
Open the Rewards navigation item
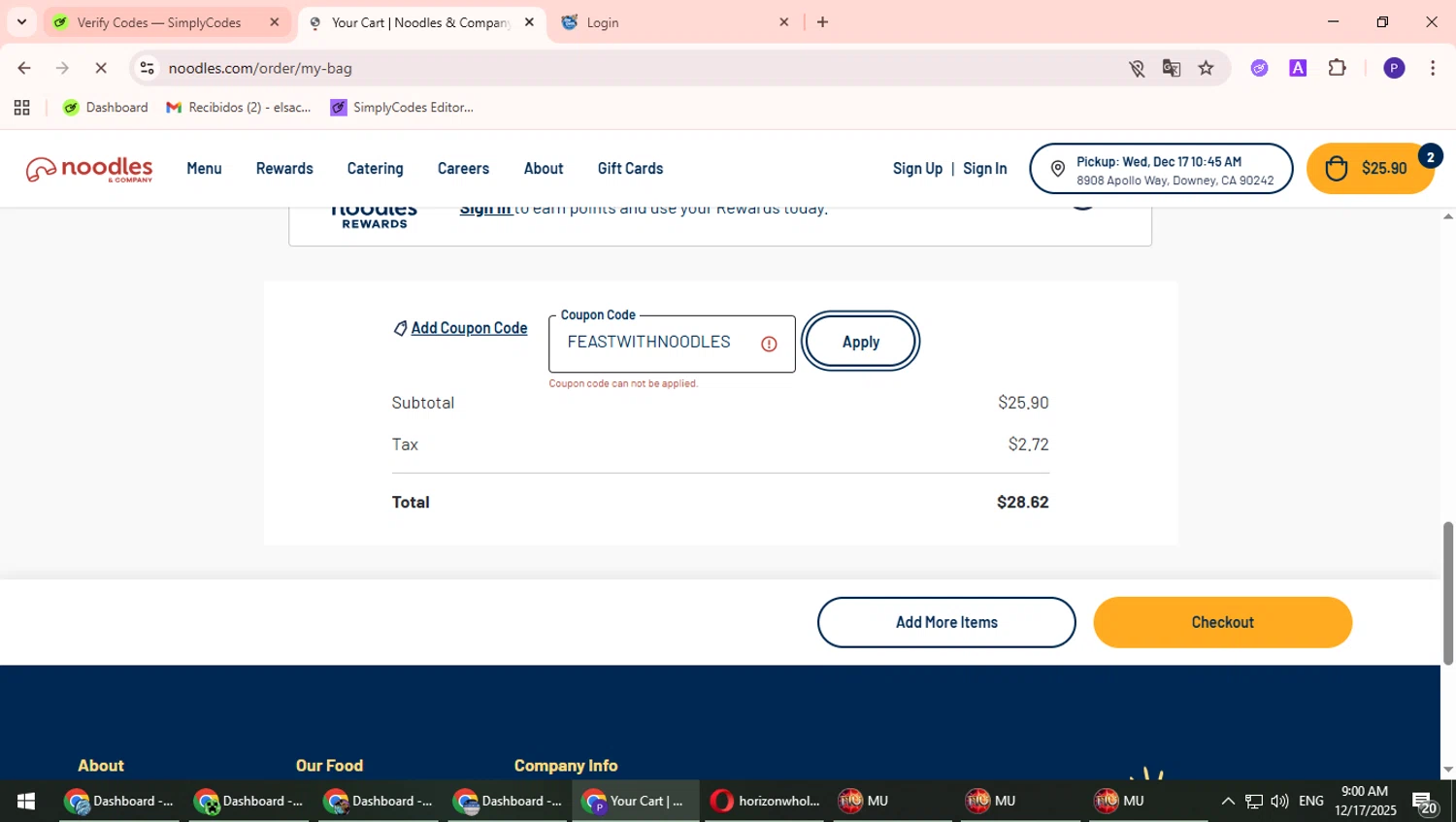point(284,169)
